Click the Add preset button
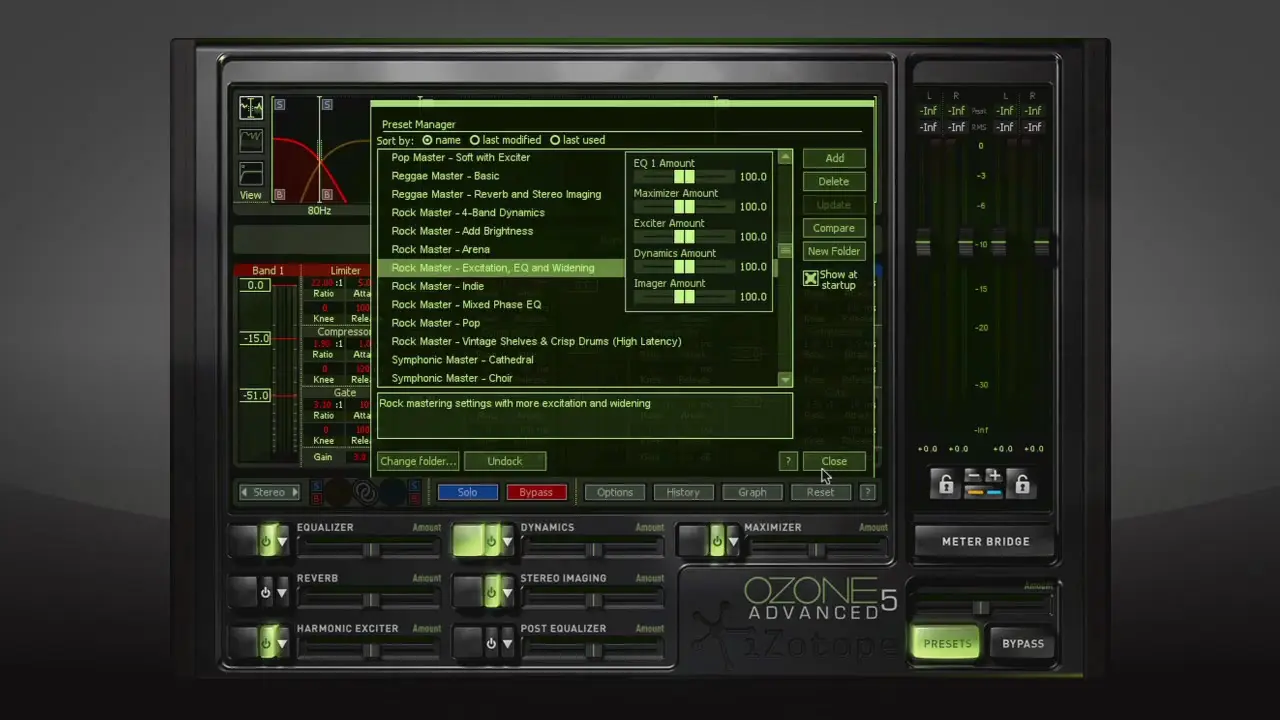 834,158
